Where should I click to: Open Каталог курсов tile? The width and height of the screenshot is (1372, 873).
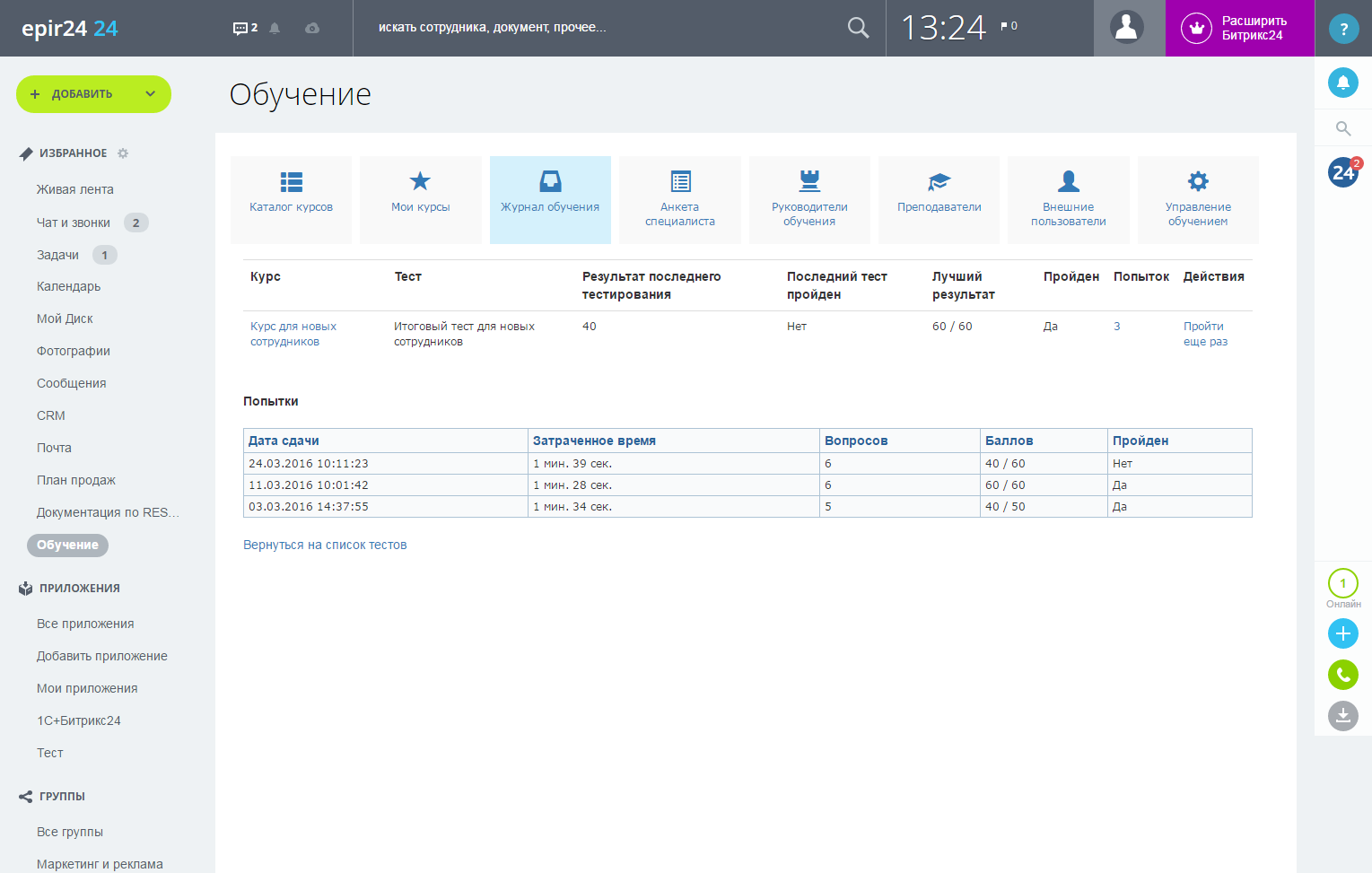point(292,200)
